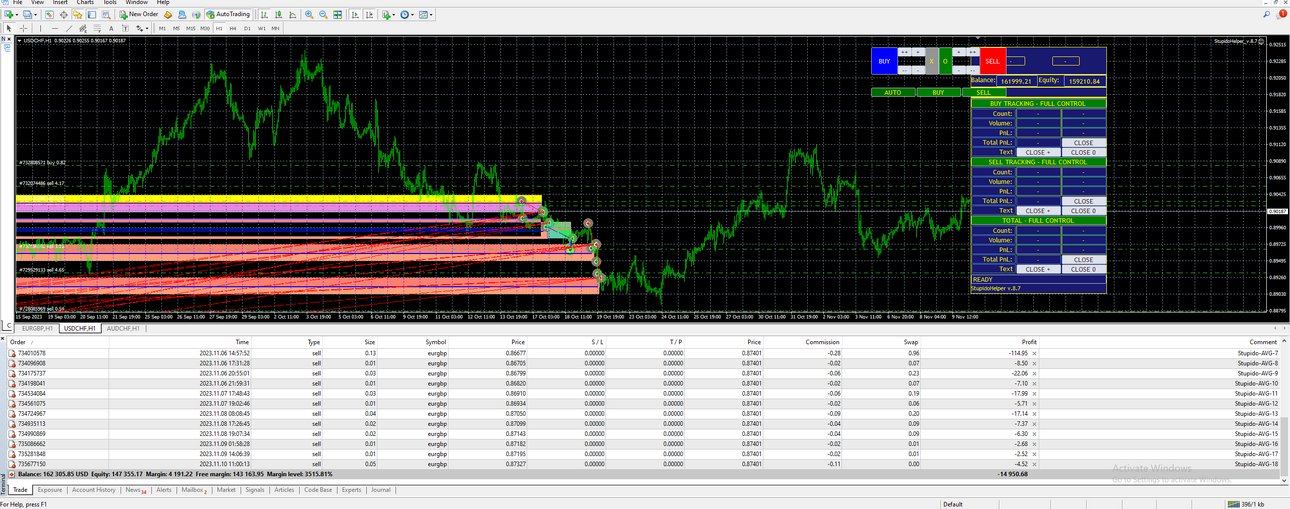Close order 734010578 with its x
The image size is (1290, 509).
point(1035,353)
